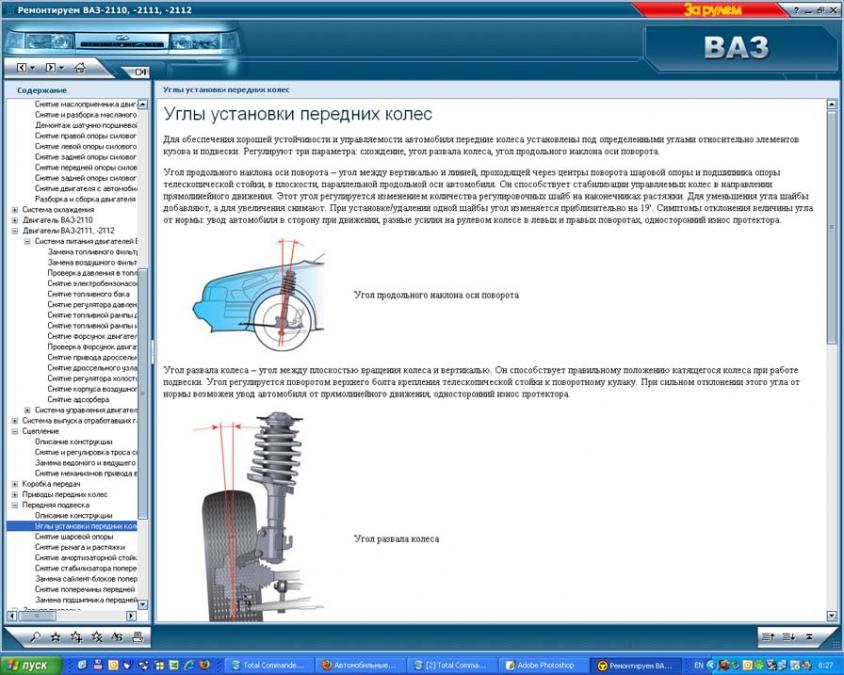Go to previous topic with the list-up icon
The width and height of the screenshot is (844, 675).
point(768,637)
